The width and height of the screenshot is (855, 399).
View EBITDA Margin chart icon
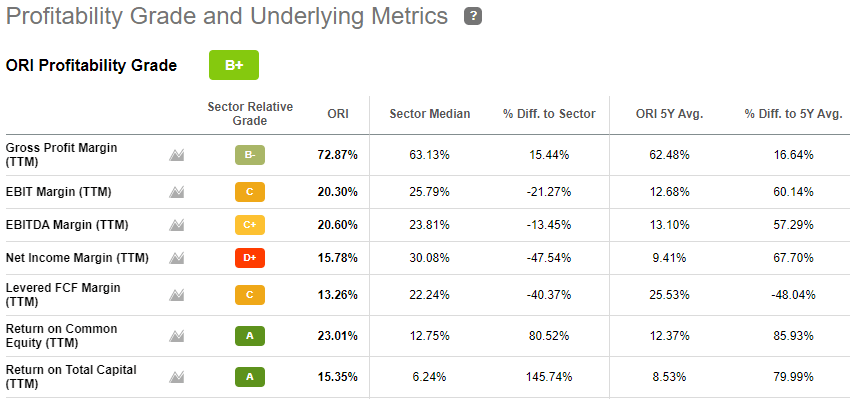176,225
